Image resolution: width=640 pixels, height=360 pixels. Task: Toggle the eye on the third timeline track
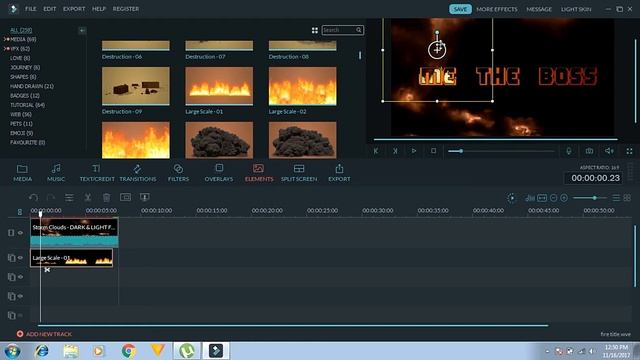[20, 277]
